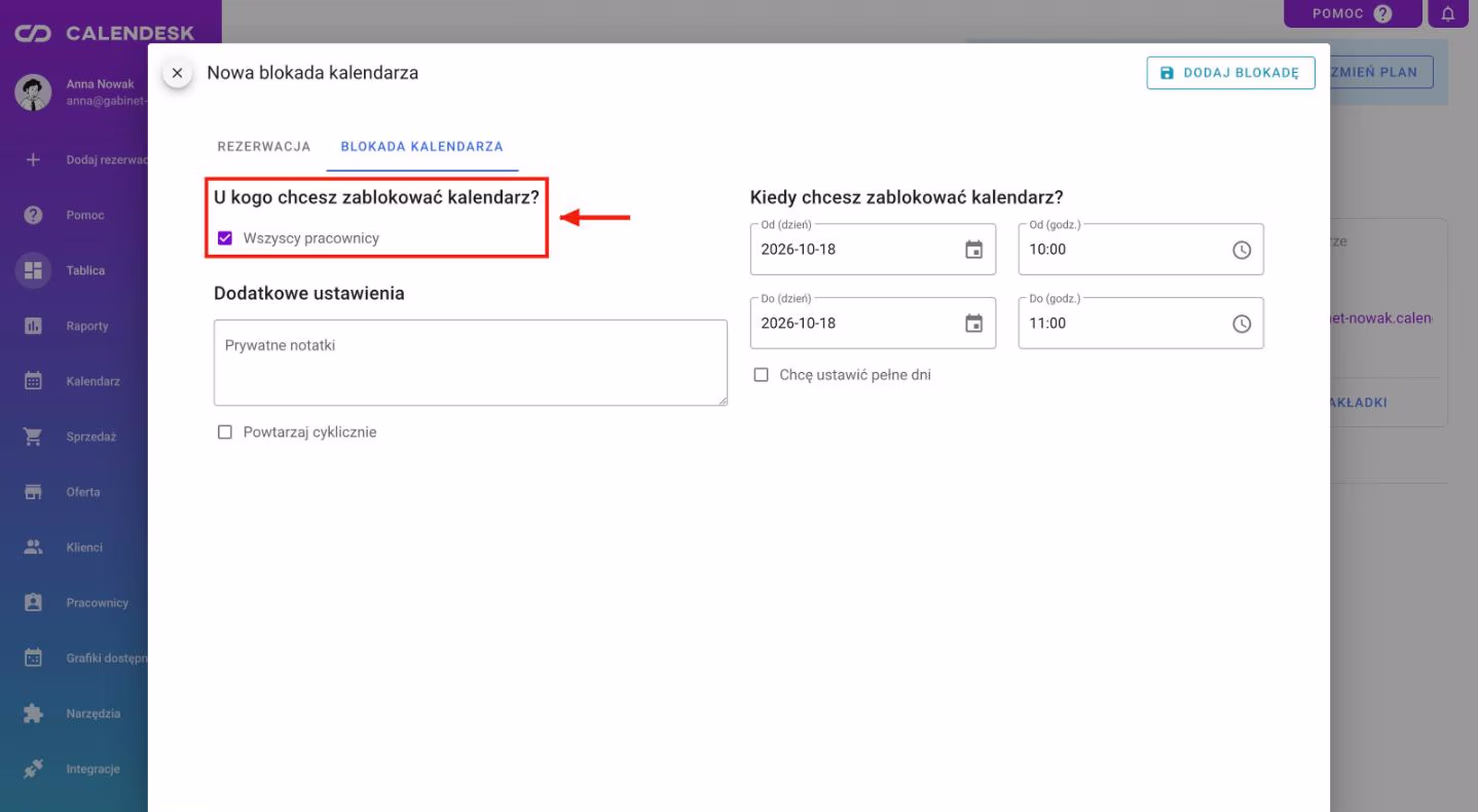Open Sprzedaż cart icon in sidebar
This screenshot has width=1478, height=812.
tap(33, 437)
